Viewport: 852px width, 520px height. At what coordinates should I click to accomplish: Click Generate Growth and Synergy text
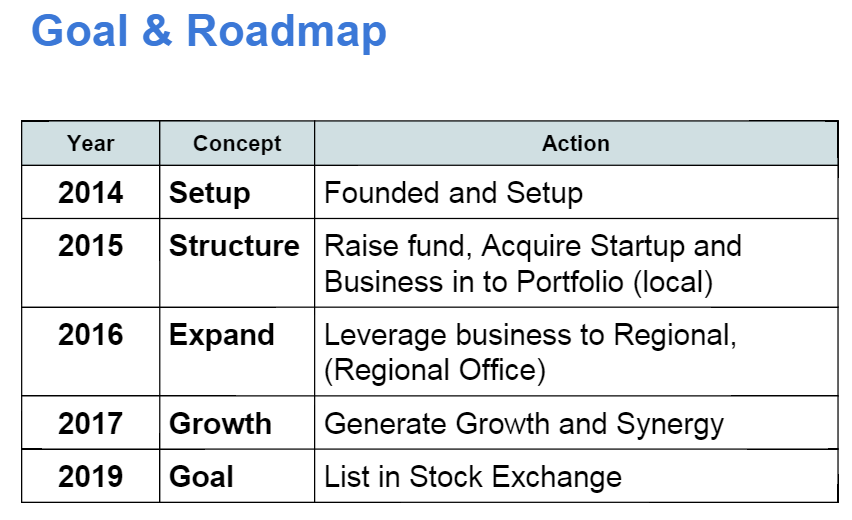point(524,424)
